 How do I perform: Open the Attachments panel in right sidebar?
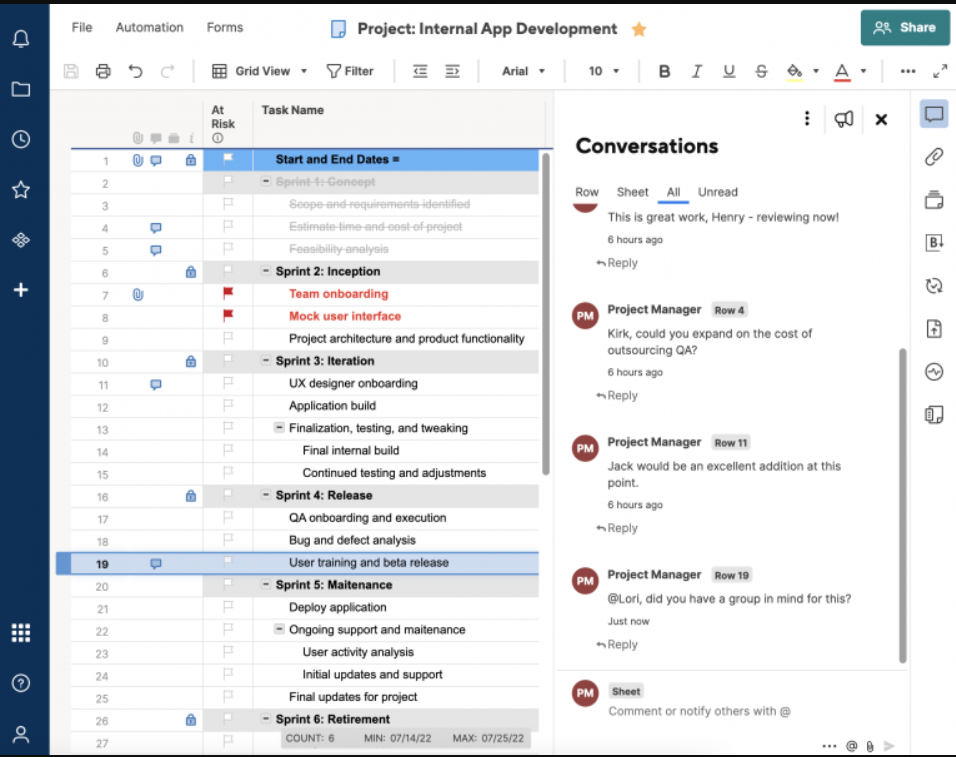pyautogui.click(x=934, y=156)
